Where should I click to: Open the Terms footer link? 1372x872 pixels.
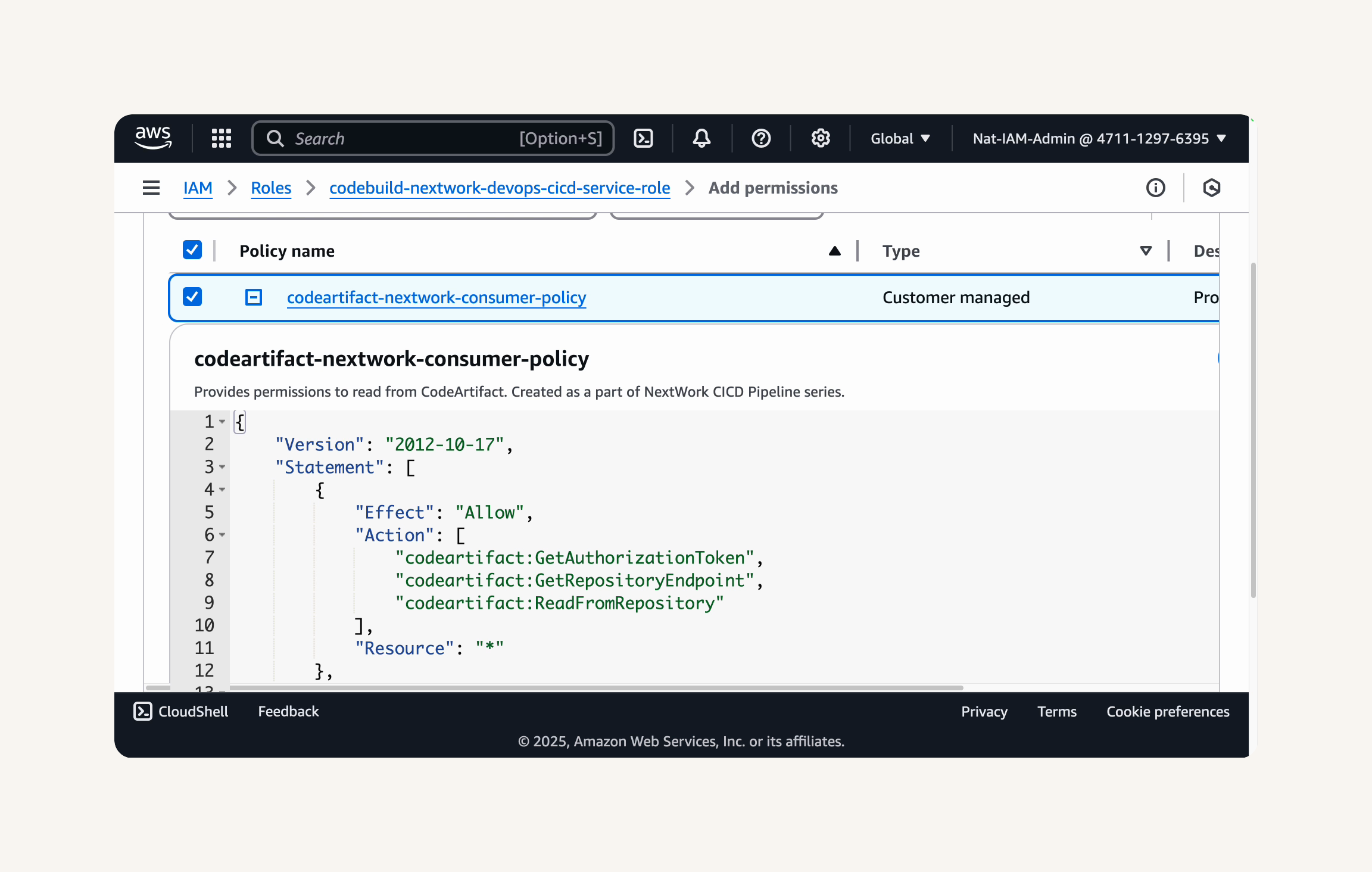click(x=1057, y=711)
